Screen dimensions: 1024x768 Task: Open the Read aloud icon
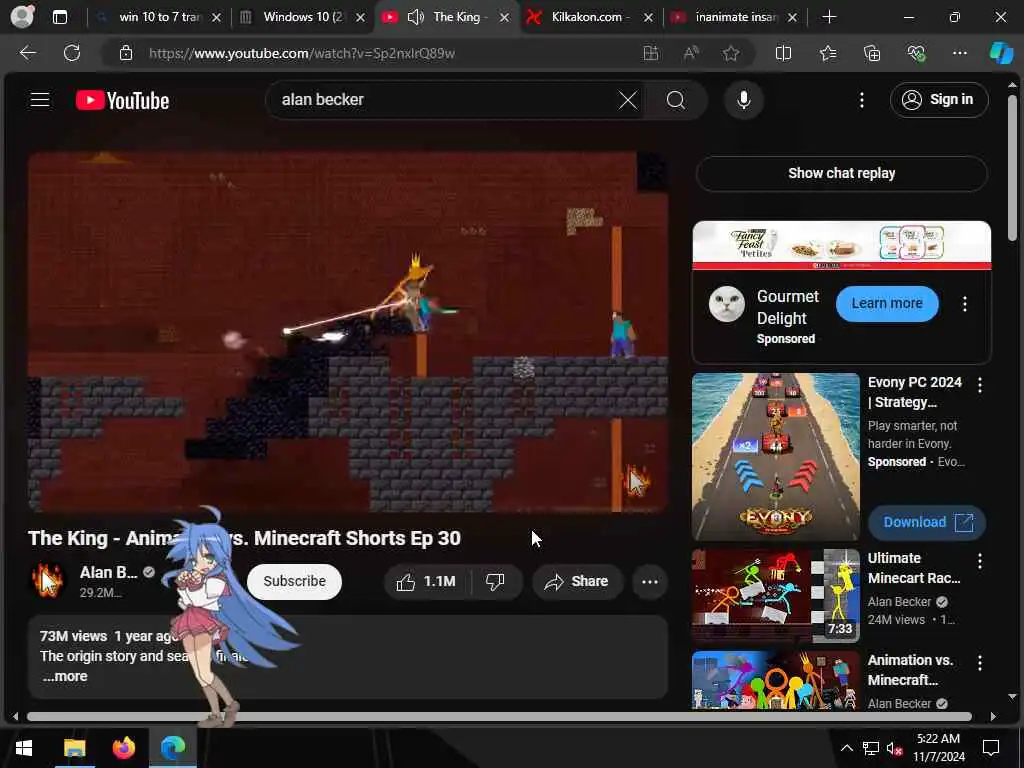tap(691, 53)
